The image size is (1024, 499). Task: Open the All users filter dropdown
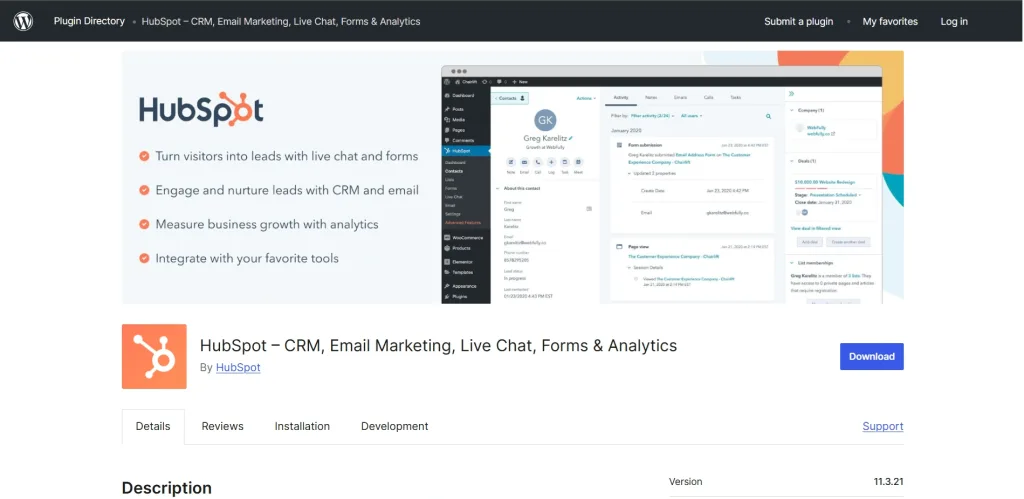[691, 116]
